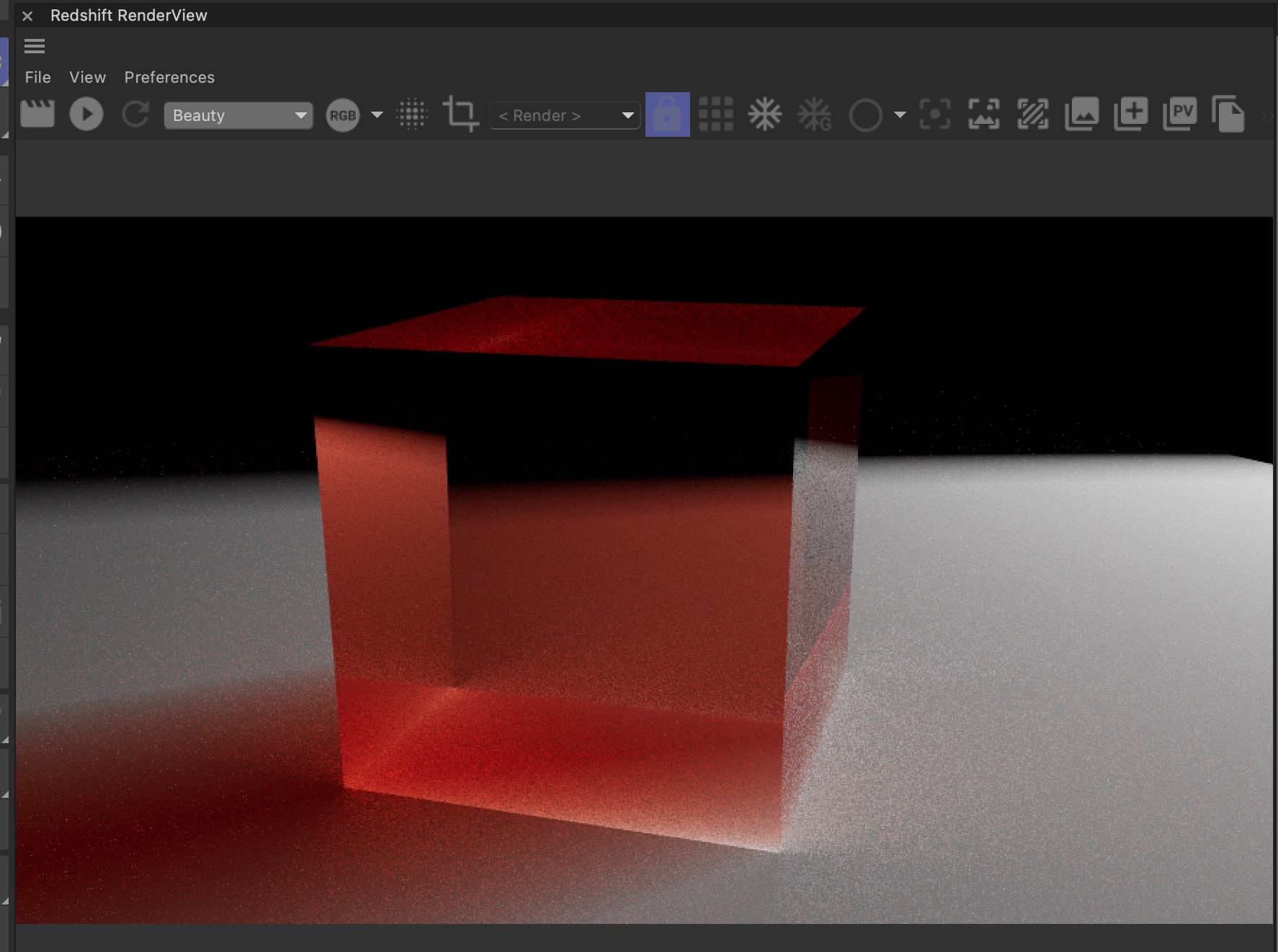Click the circle icon in toolbar

pos(865,115)
